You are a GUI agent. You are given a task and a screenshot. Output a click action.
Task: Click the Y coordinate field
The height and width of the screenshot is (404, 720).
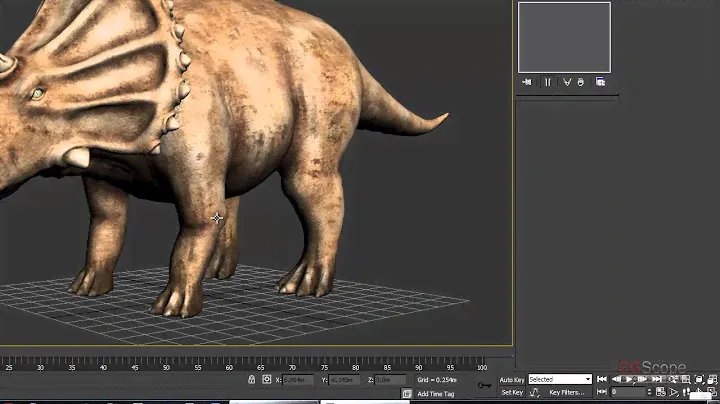(343, 380)
